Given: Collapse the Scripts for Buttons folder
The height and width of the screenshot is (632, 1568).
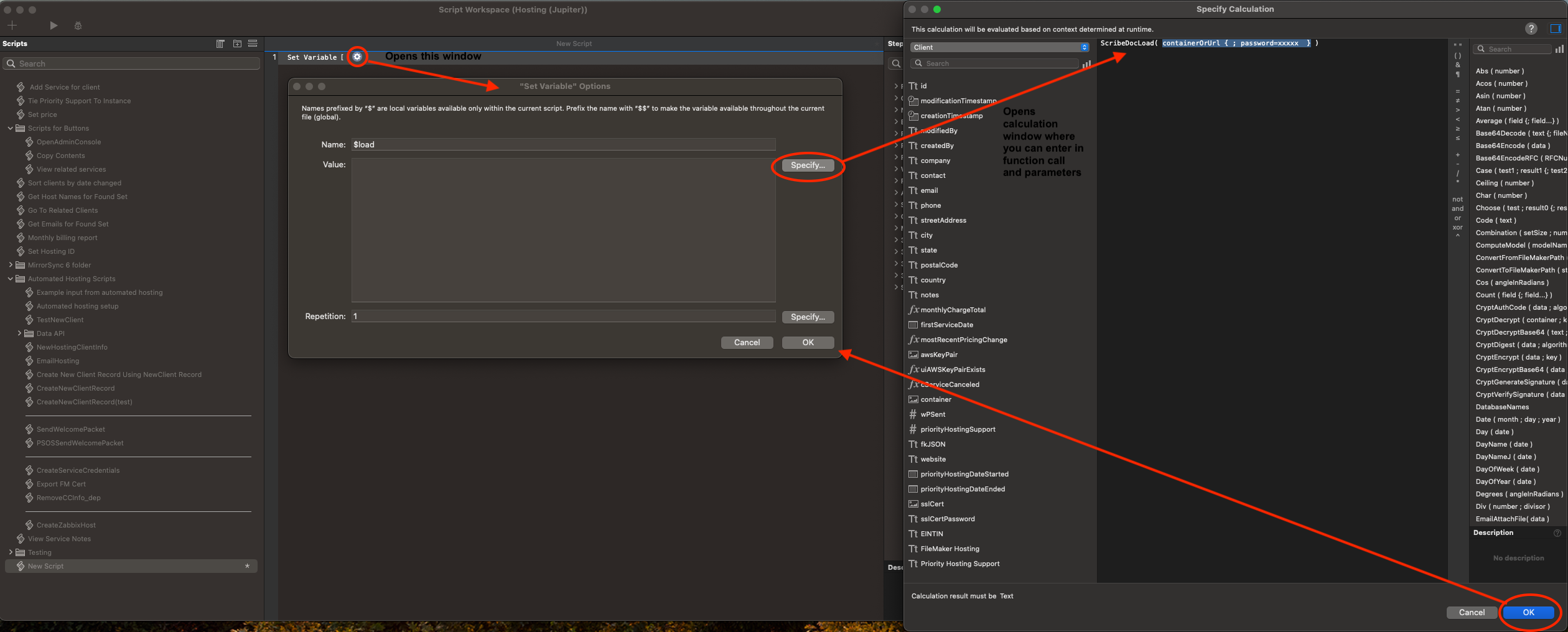Looking at the screenshot, I should point(11,128).
